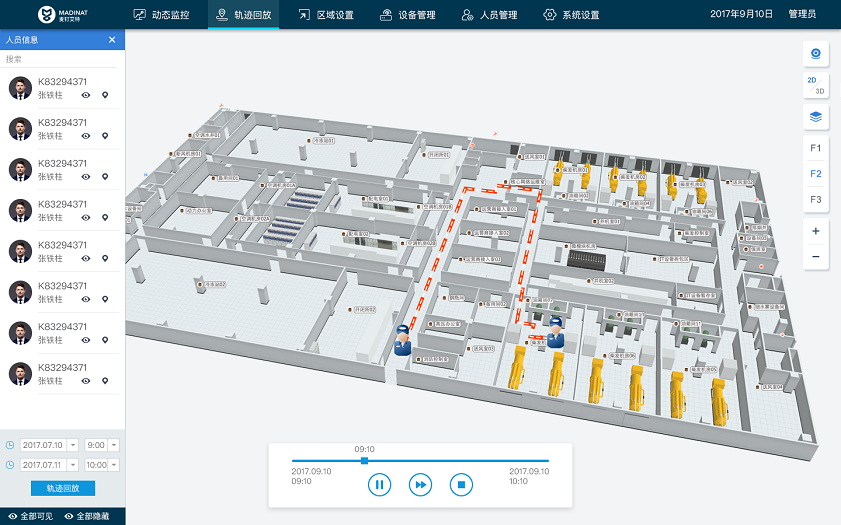Click the search field in 人员信息 panel
Image resolution: width=841 pixels, height=525 pixels.
point(60,59)
